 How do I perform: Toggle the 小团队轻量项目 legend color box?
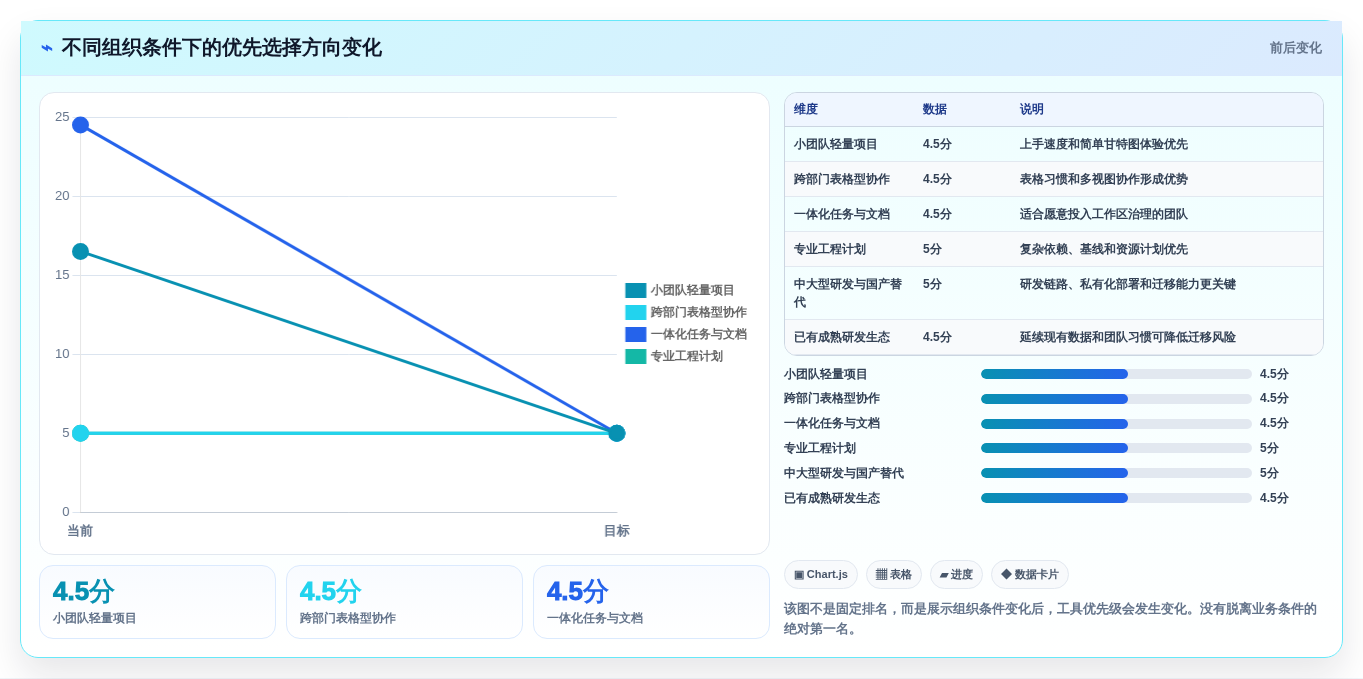[636, 290]
